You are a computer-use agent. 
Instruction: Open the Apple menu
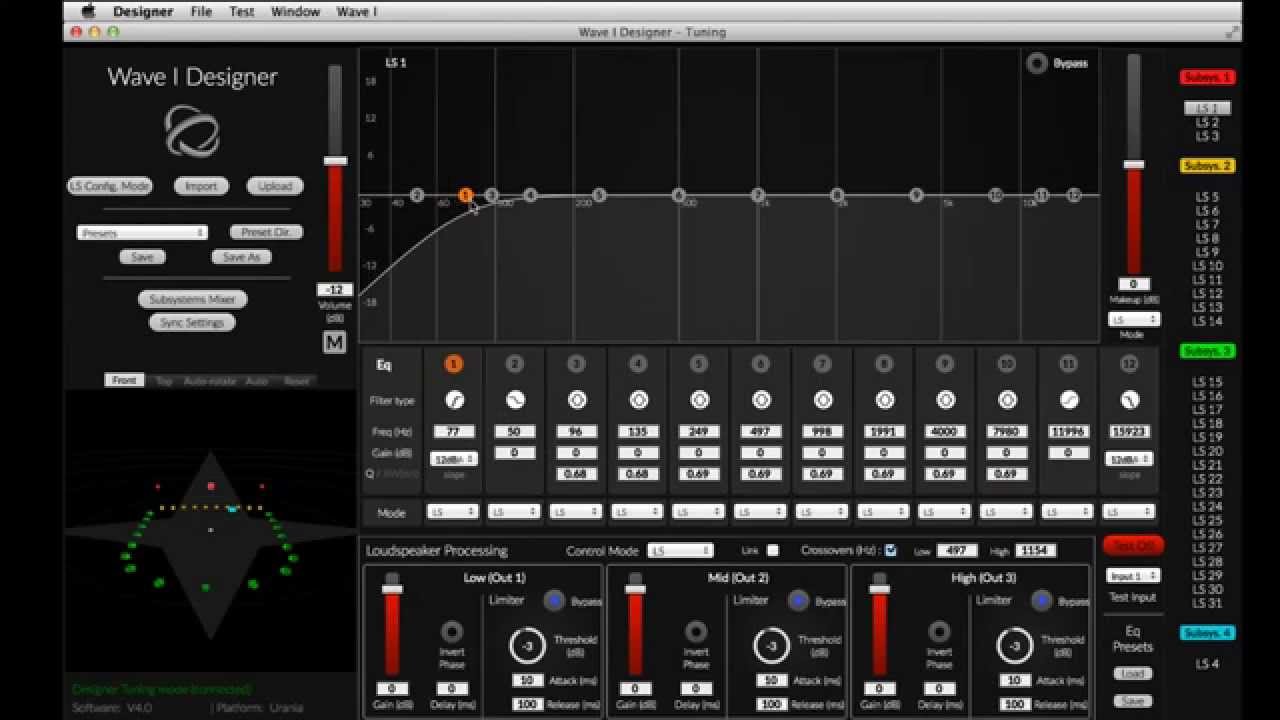88,11
